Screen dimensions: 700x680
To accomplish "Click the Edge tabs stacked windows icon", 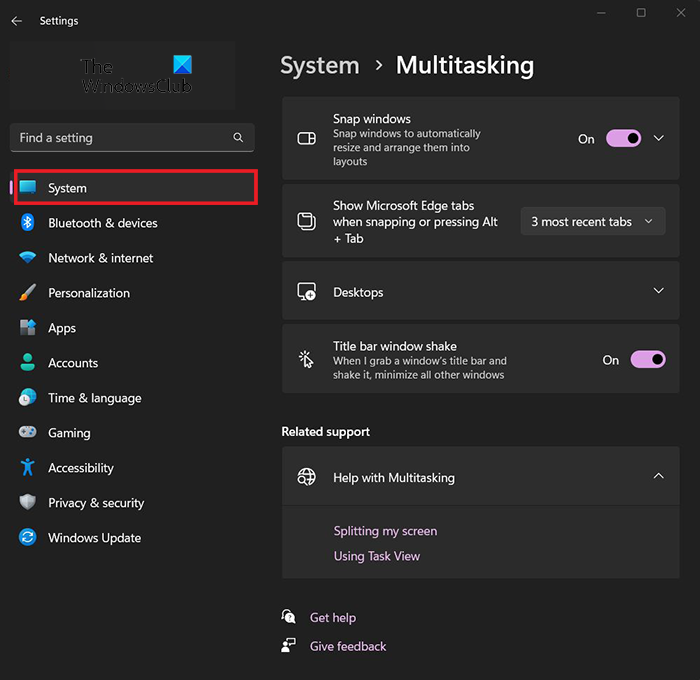I will [x=307, y=221].
